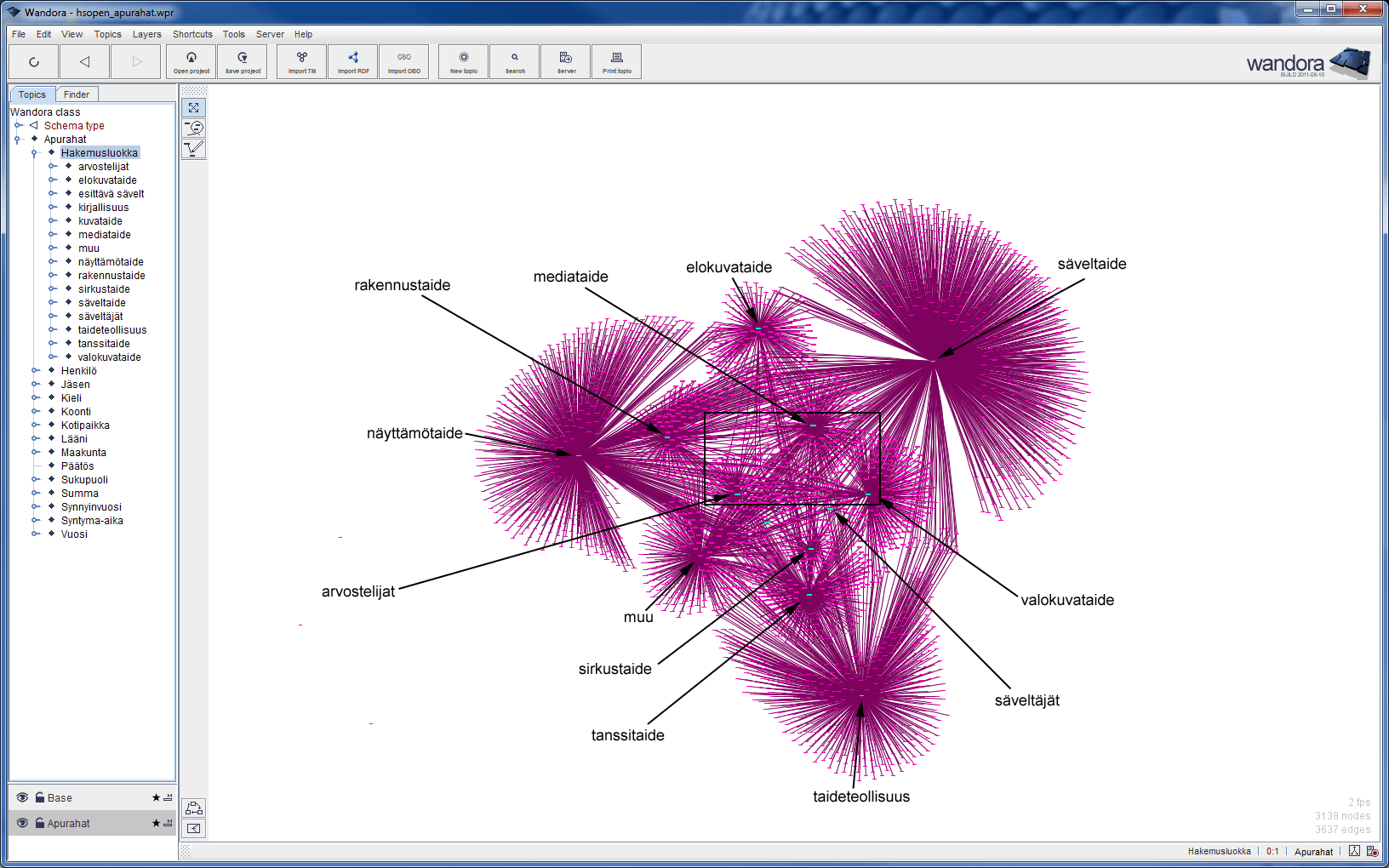This screenshot has height=868, width=1389.
Task: Click the Server toolbar icon
Action: (566, 61)
